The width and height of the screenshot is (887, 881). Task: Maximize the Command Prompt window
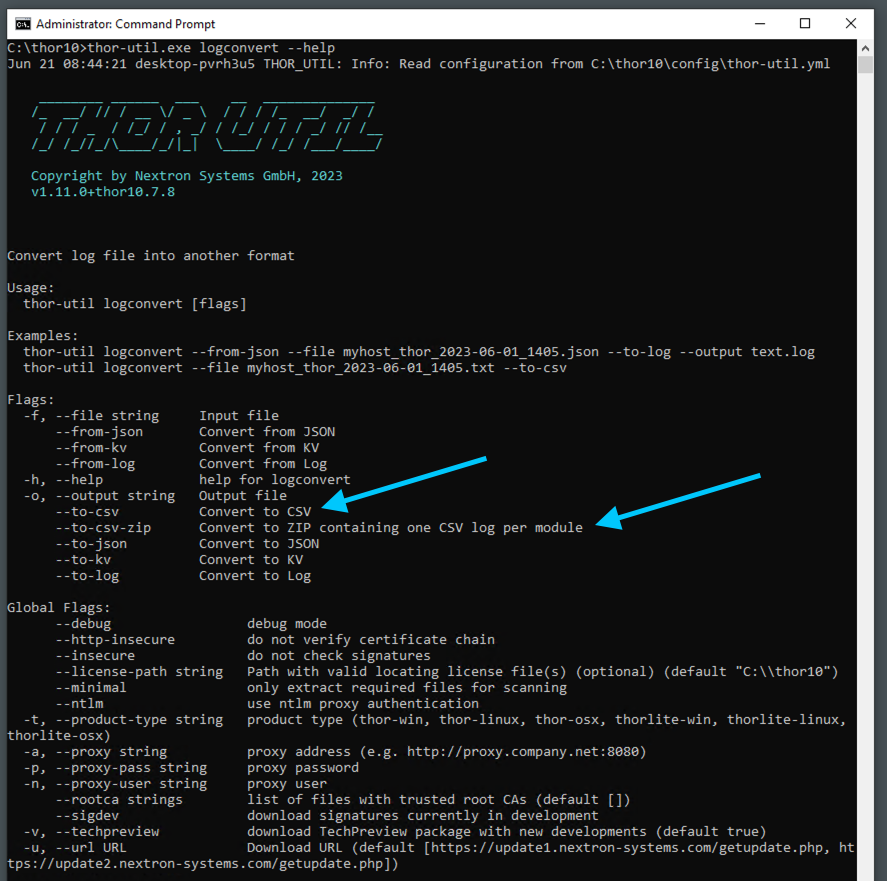[804, 23]
